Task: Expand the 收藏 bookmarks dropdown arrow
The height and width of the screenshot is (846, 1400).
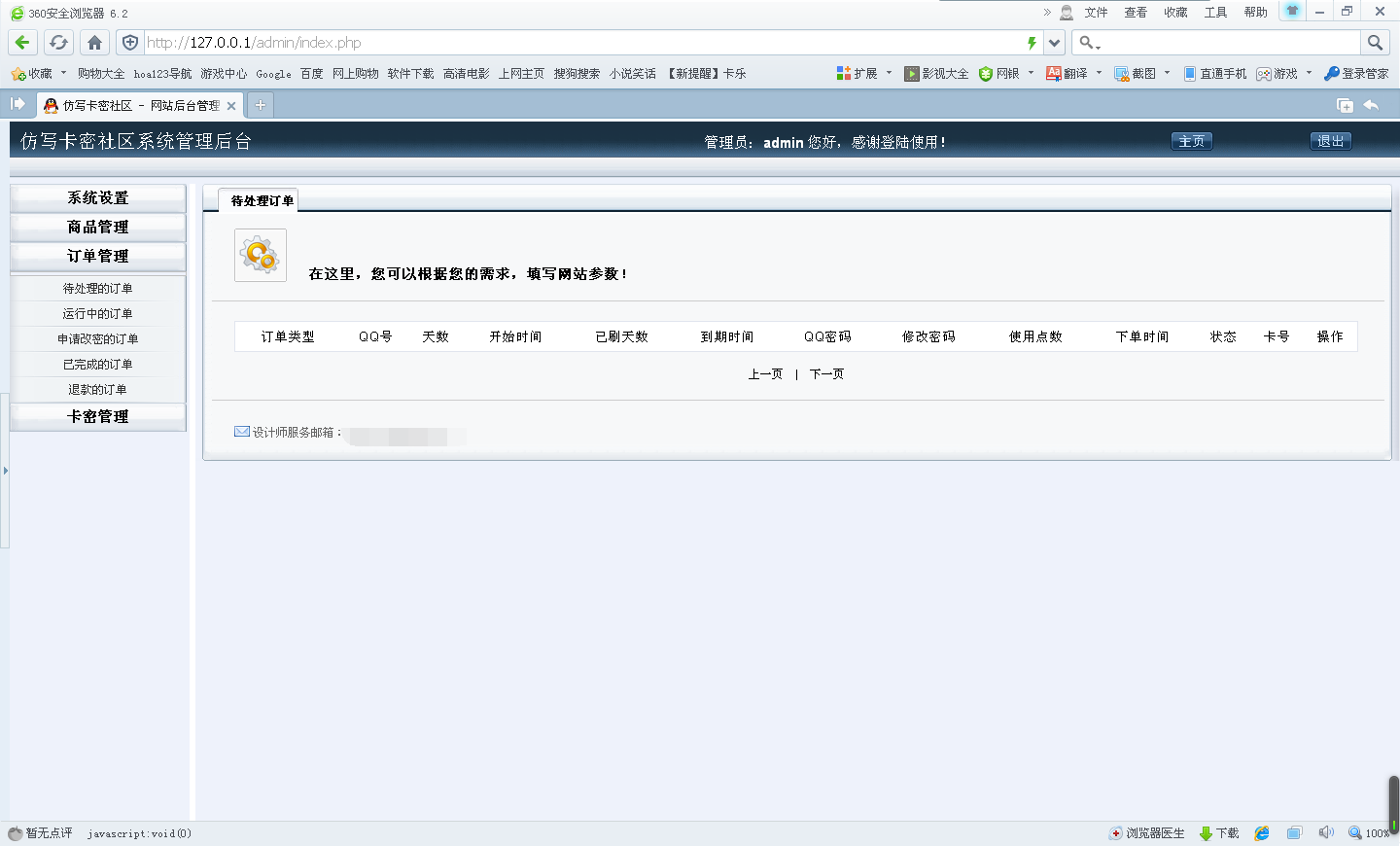Action: click(x=63, y=73)
